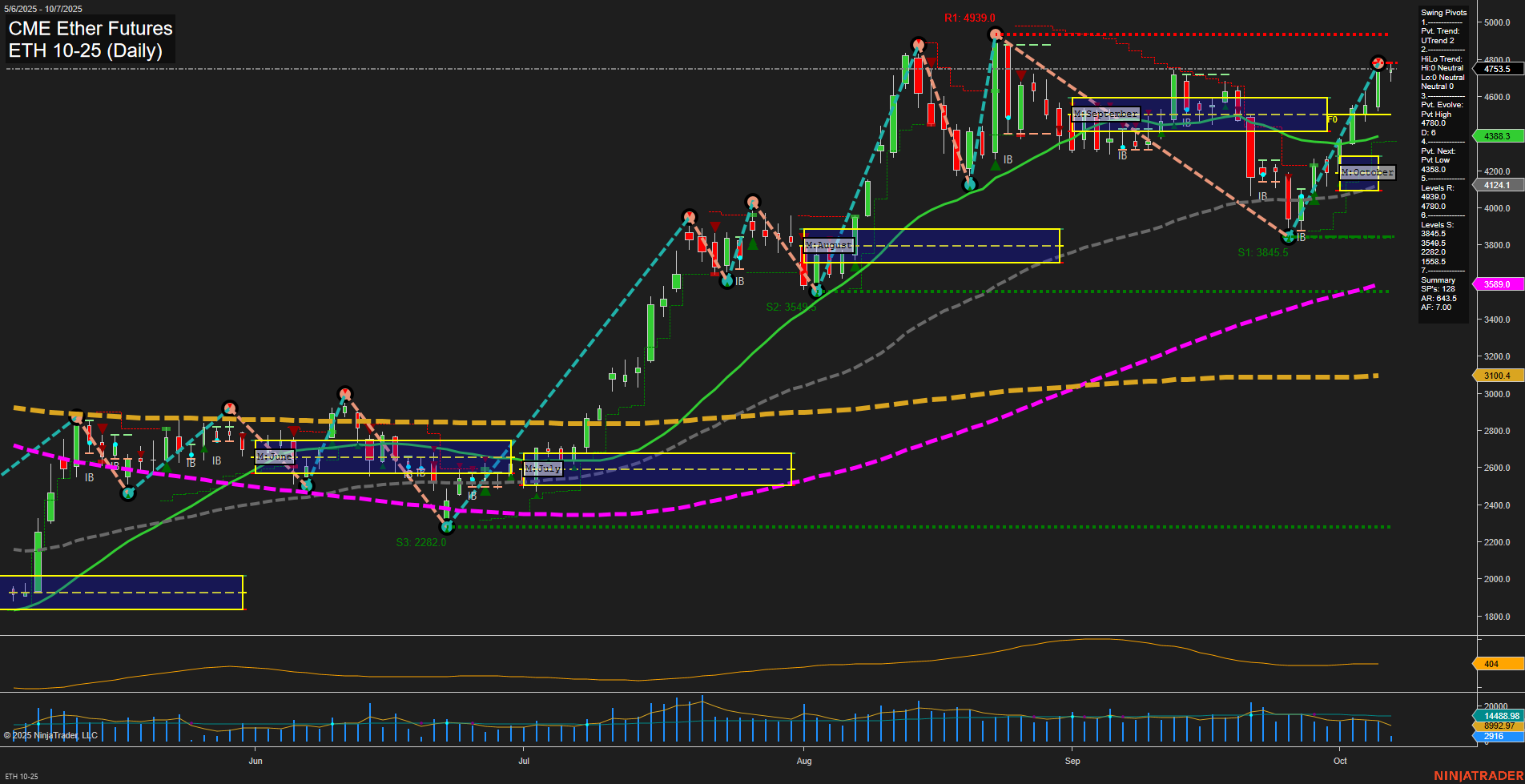The width and height of the screenshot is (1525, 784).
Task: Click the pivot circle marker above the M:August zone
Action: point(753,203)
